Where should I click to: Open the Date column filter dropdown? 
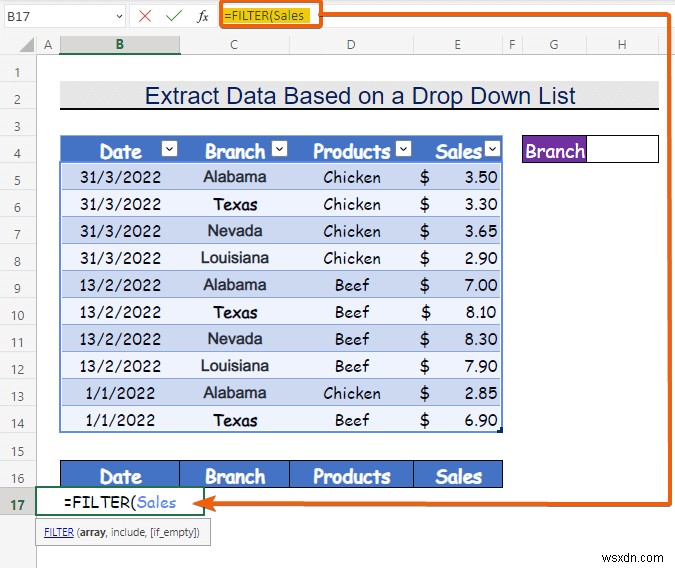pyautogui.click(x=170, y=149)
